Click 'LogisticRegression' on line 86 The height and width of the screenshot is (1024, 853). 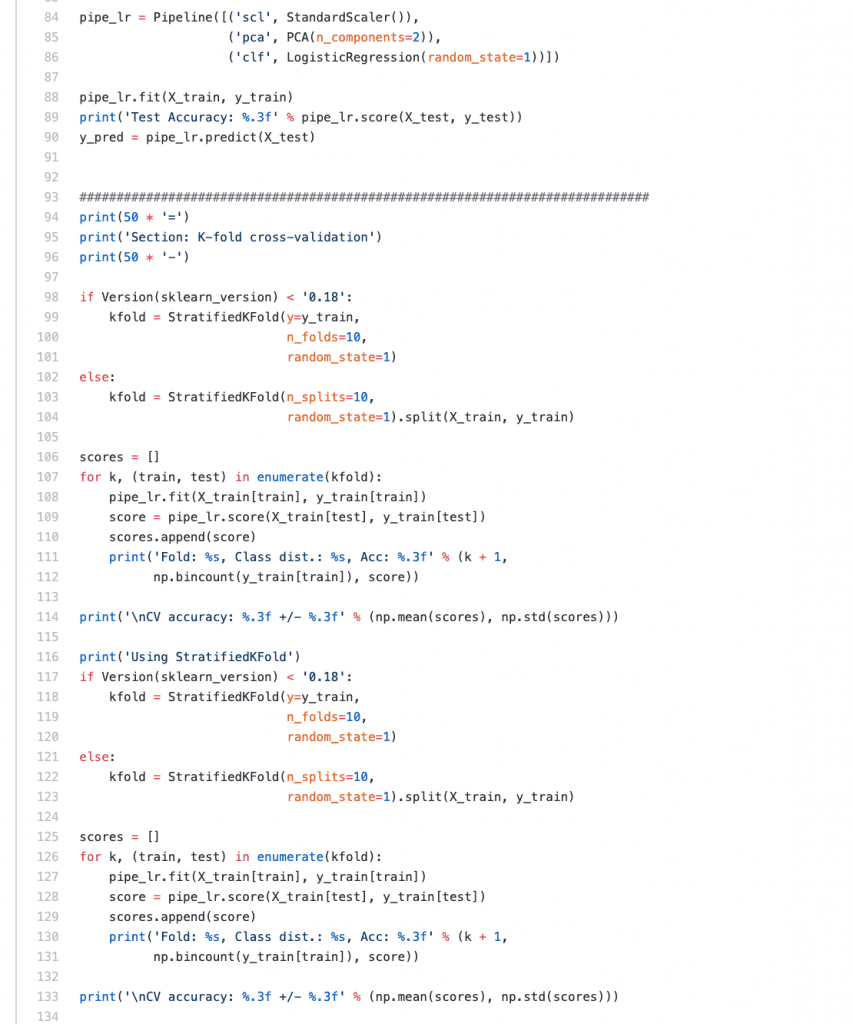coord(353,57)
